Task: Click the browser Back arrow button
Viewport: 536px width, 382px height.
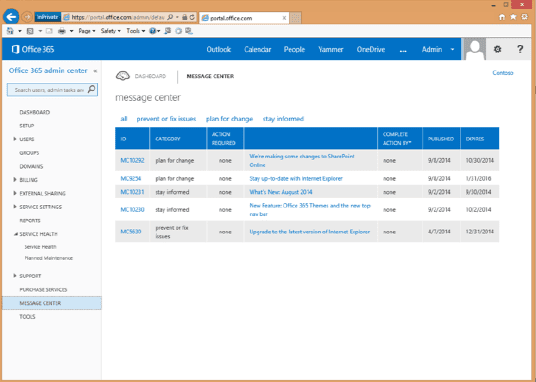Action: pyautogui.click(x=11, y=17)
